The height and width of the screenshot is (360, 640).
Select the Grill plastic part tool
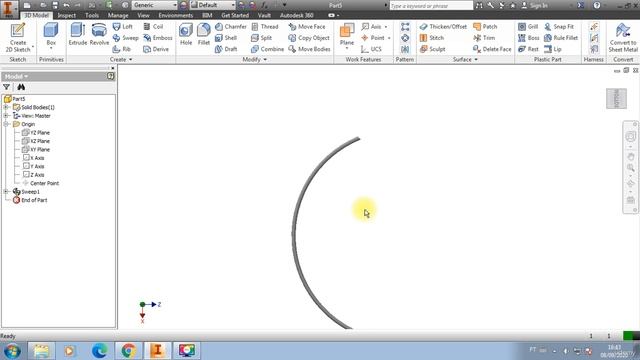click(528, 27)
